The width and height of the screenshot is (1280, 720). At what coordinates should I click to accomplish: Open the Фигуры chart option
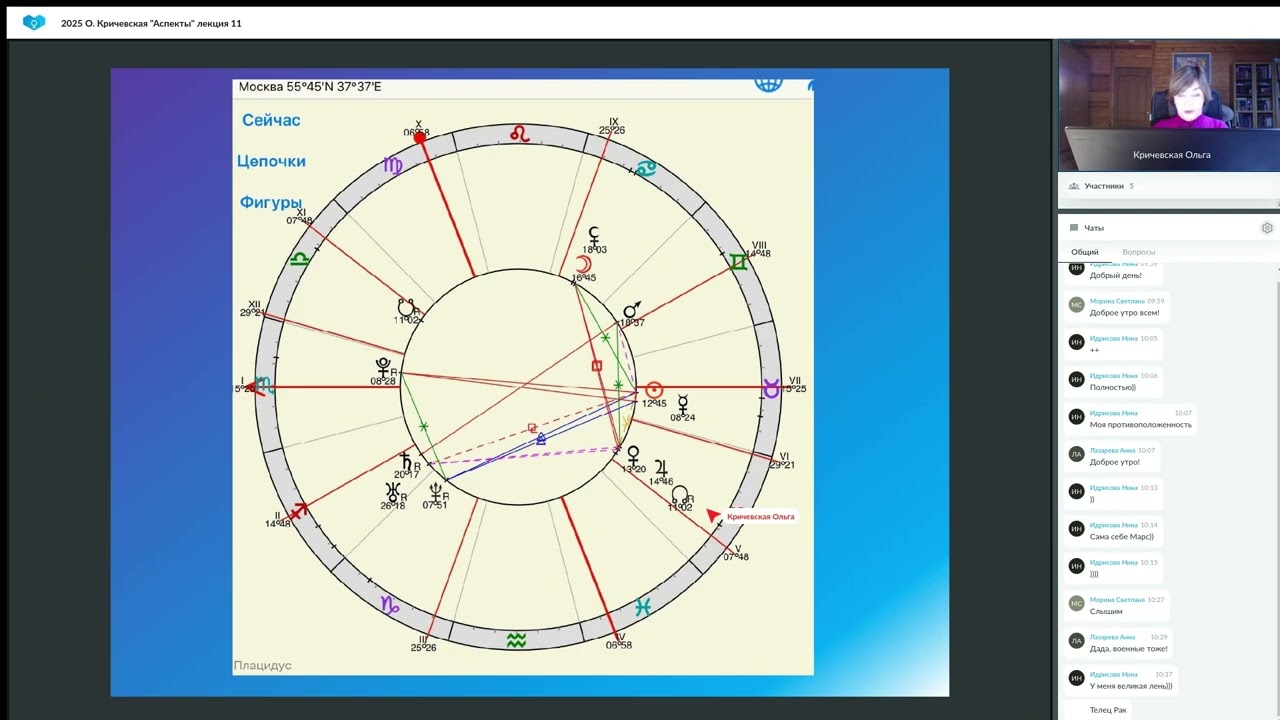271,203
